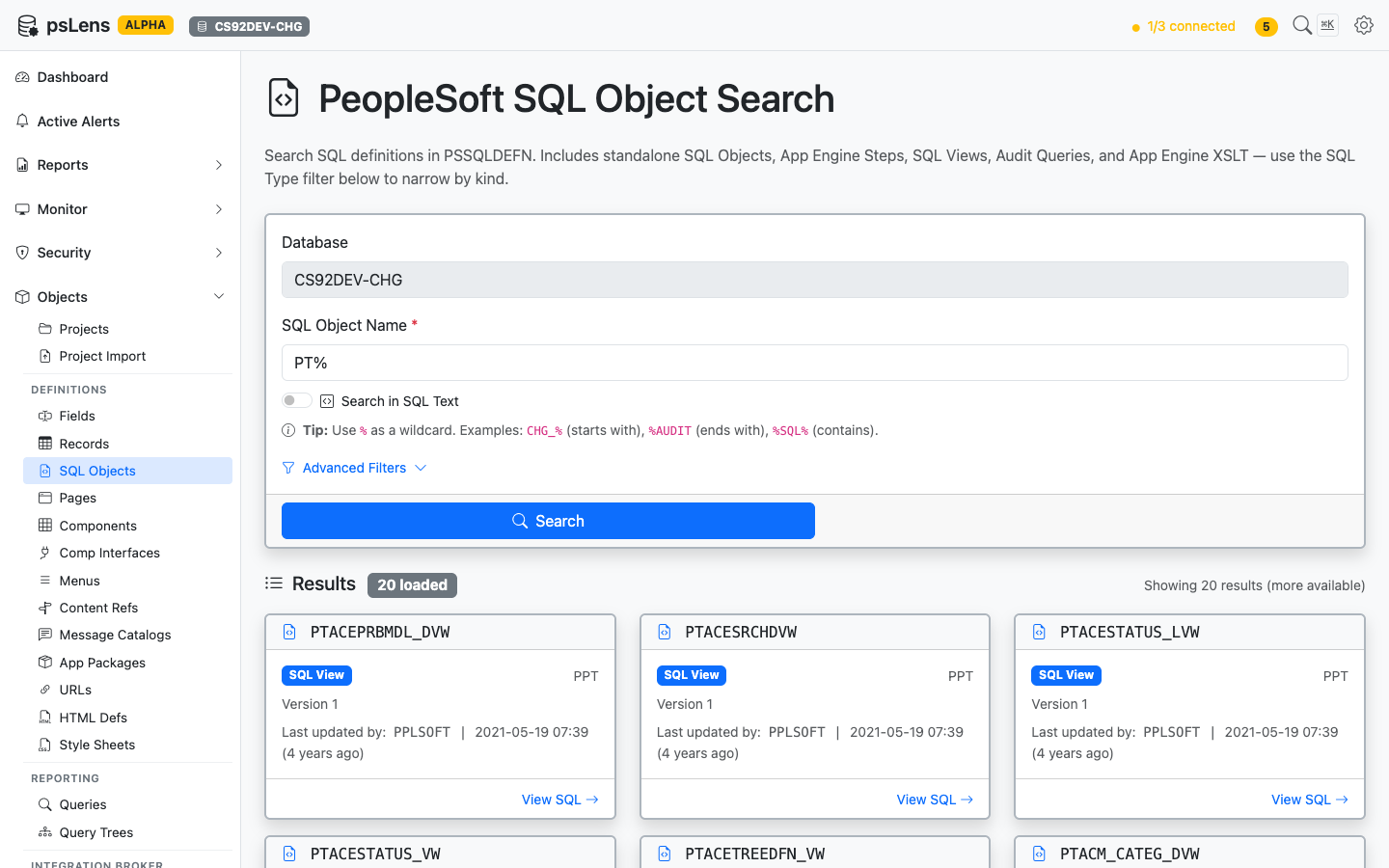Click the CS92DEV-CHG database badge
The height and width of the screenshot is (868, 1389).
tap(249, 26)
